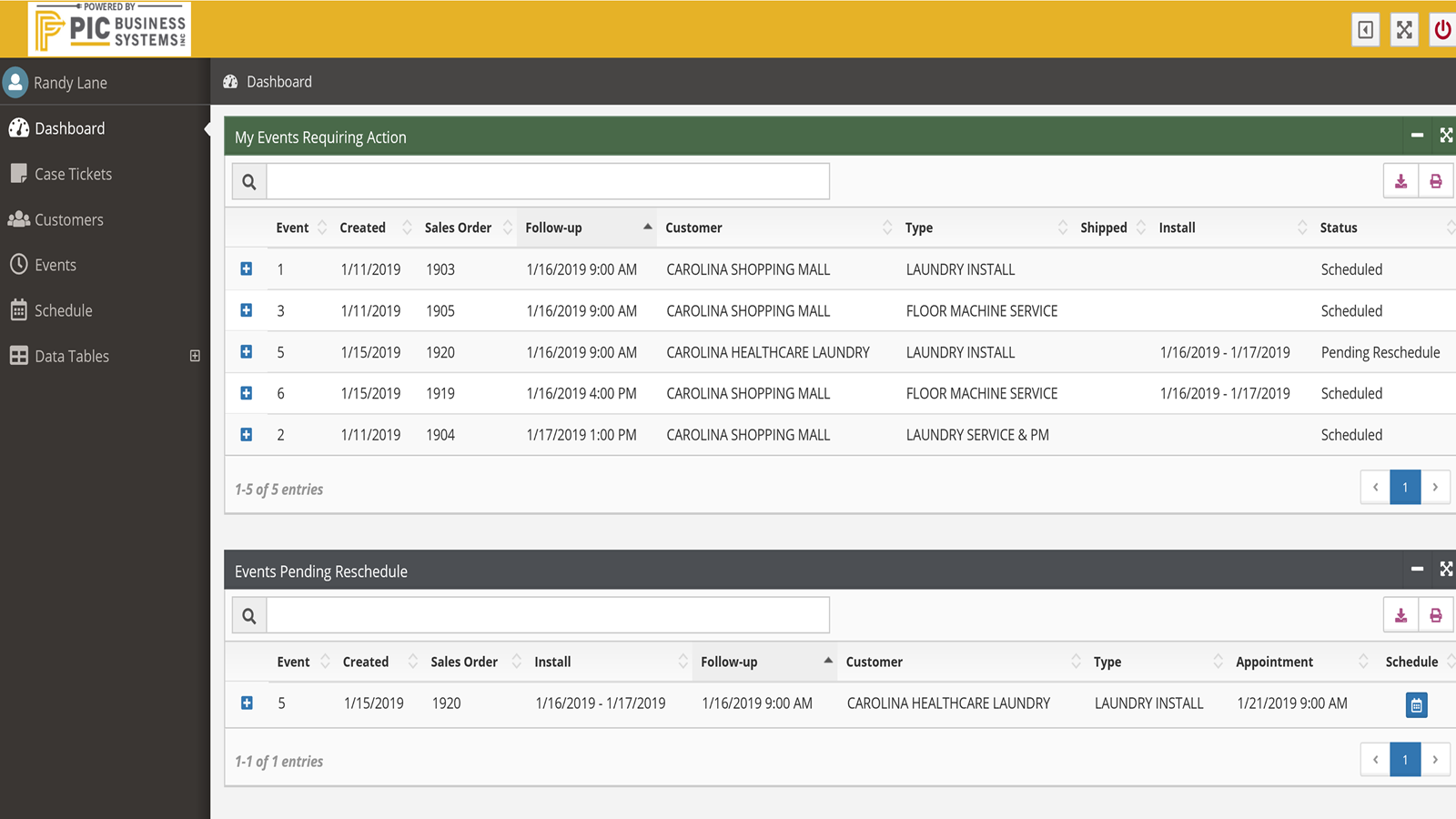The image size is (1456, 819).
Task: Click the search field in My Events panel
Action: (x=548, y=181)
